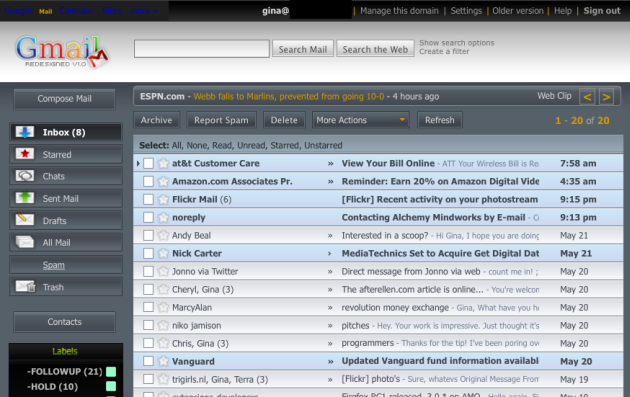
Task: Select the Andy Beal checkbox
Action: (x=148, y=235)
